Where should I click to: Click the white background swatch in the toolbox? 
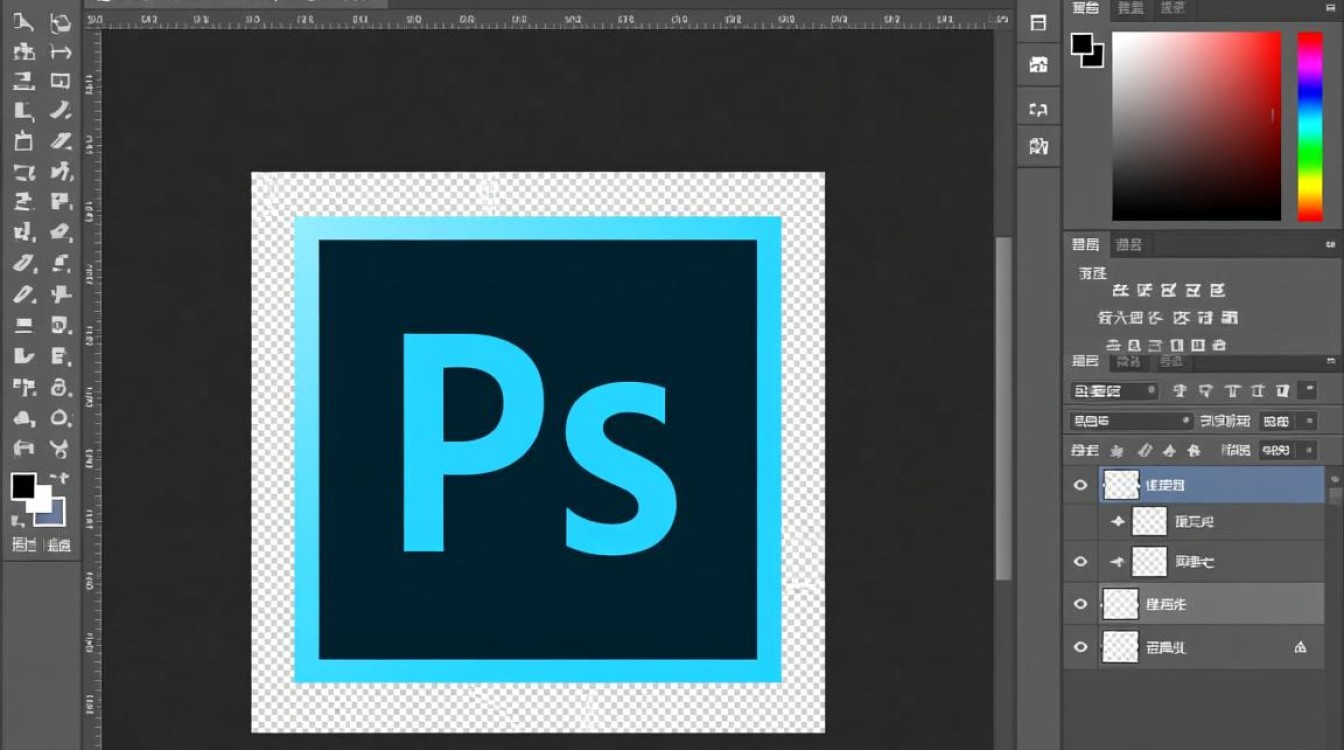pos(40,499)
